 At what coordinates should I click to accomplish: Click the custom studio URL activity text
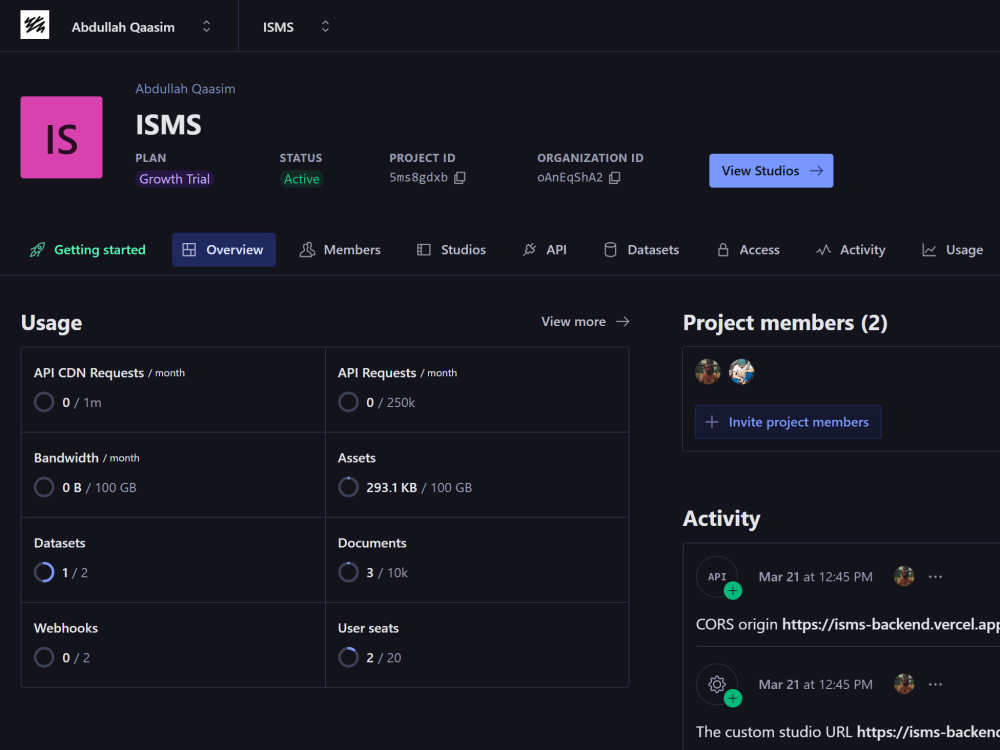click(x=848, y=732)
